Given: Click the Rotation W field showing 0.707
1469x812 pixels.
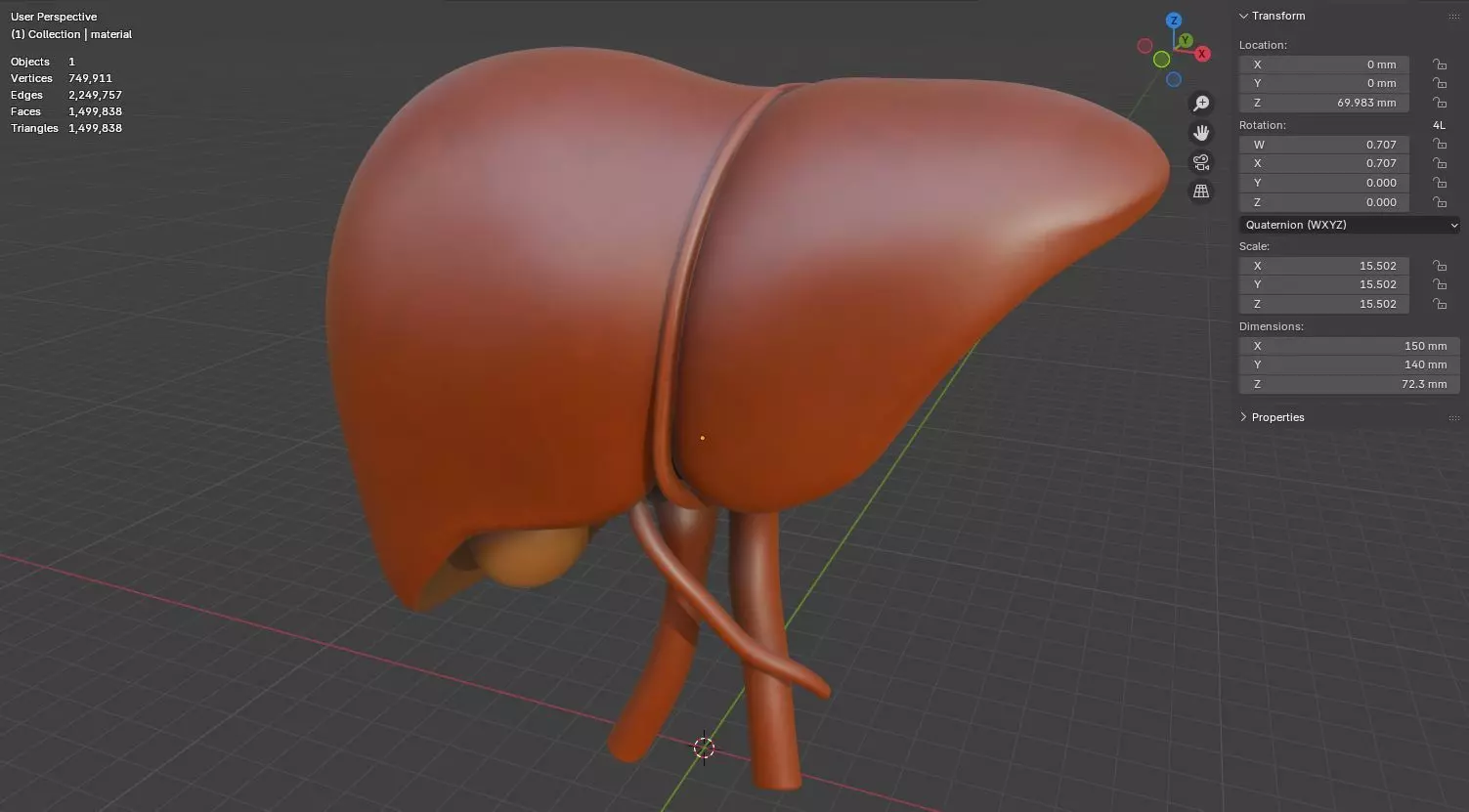Looking at the screenshot, I should [x=1324, y=145].
